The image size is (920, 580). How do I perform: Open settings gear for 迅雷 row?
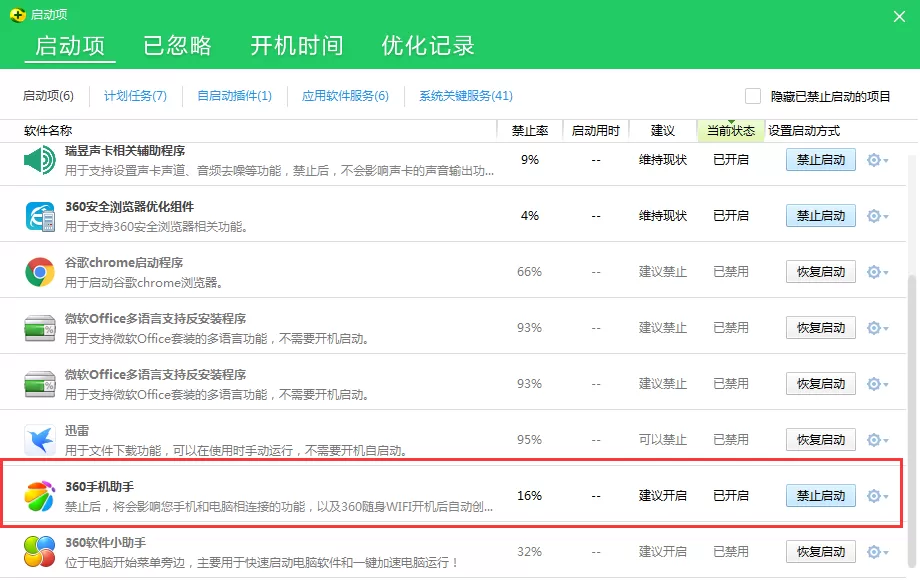(x=877, y=440)
